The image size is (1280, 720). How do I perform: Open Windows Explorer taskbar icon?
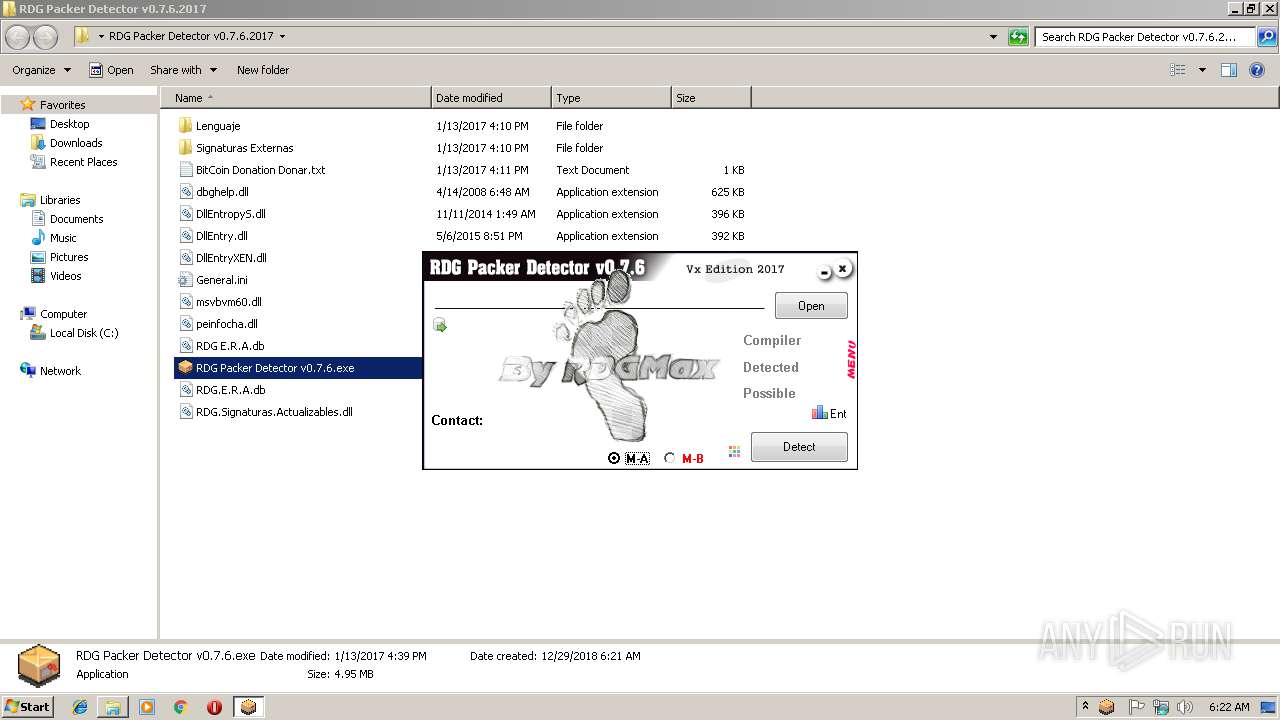click(x=113, y=707)
